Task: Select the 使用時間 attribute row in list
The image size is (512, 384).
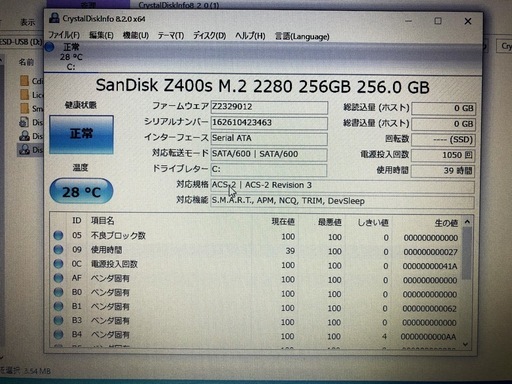Action: pos(256,250)
